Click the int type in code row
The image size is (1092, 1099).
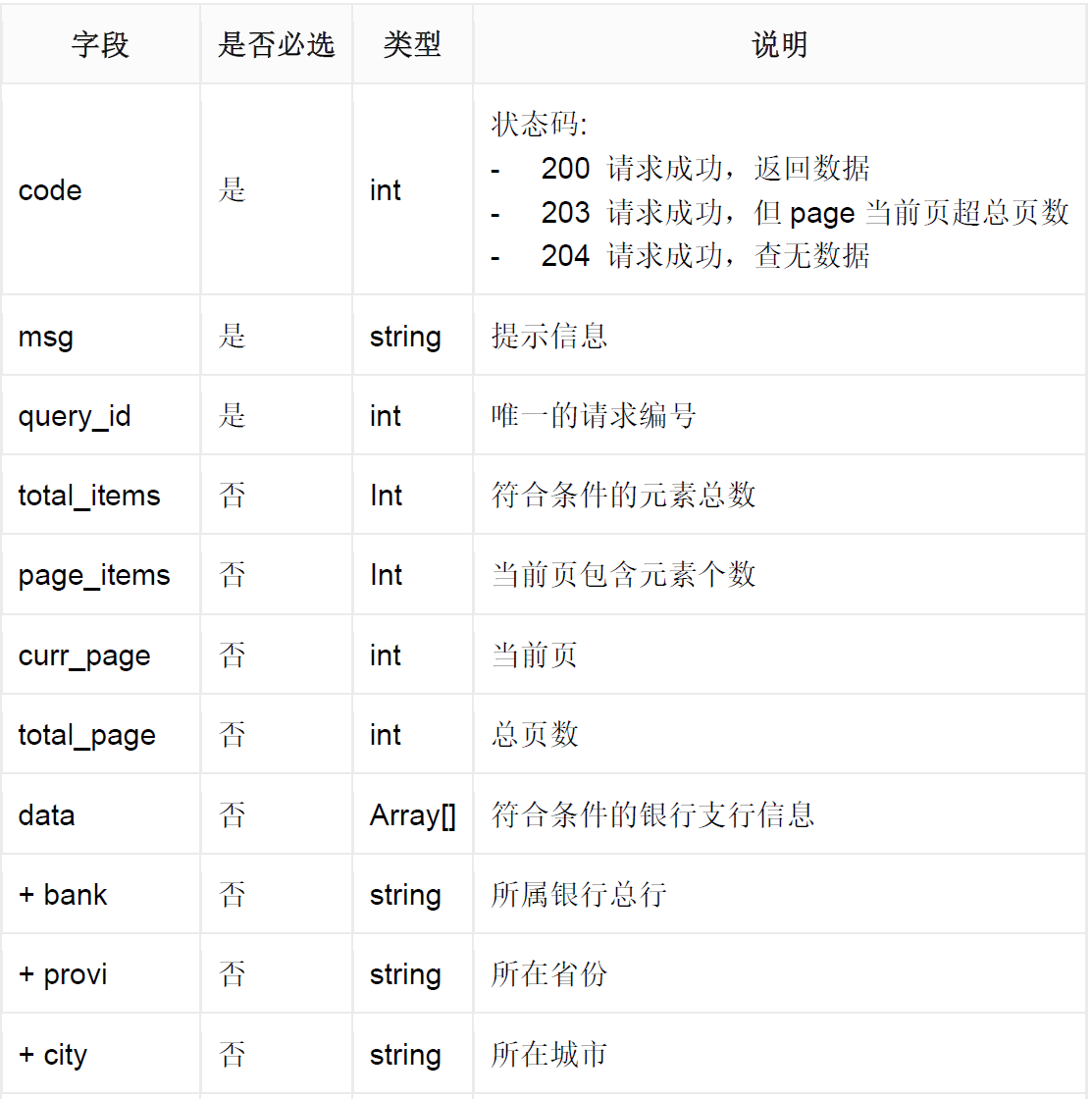pyautogui.click(x=386, y=190)
